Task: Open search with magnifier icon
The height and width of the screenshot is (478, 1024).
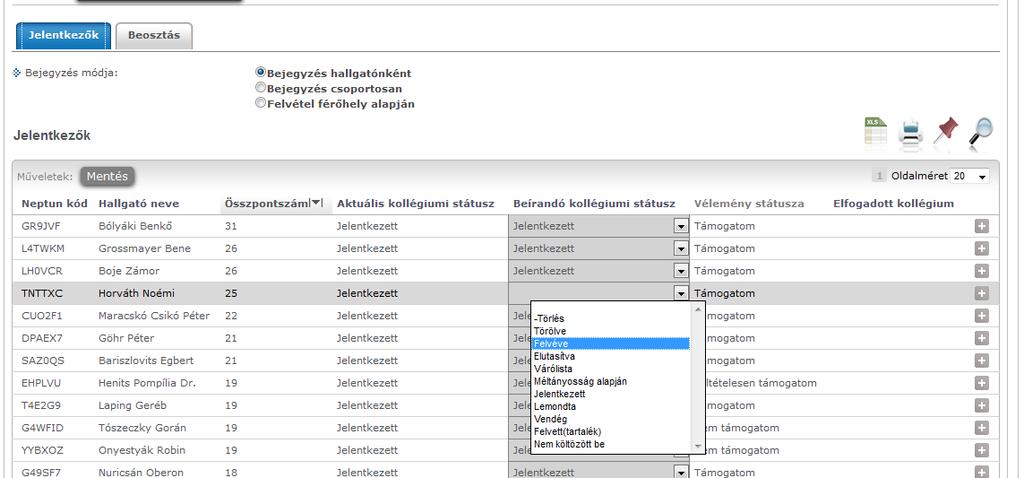Action: (x=980, y=133)
